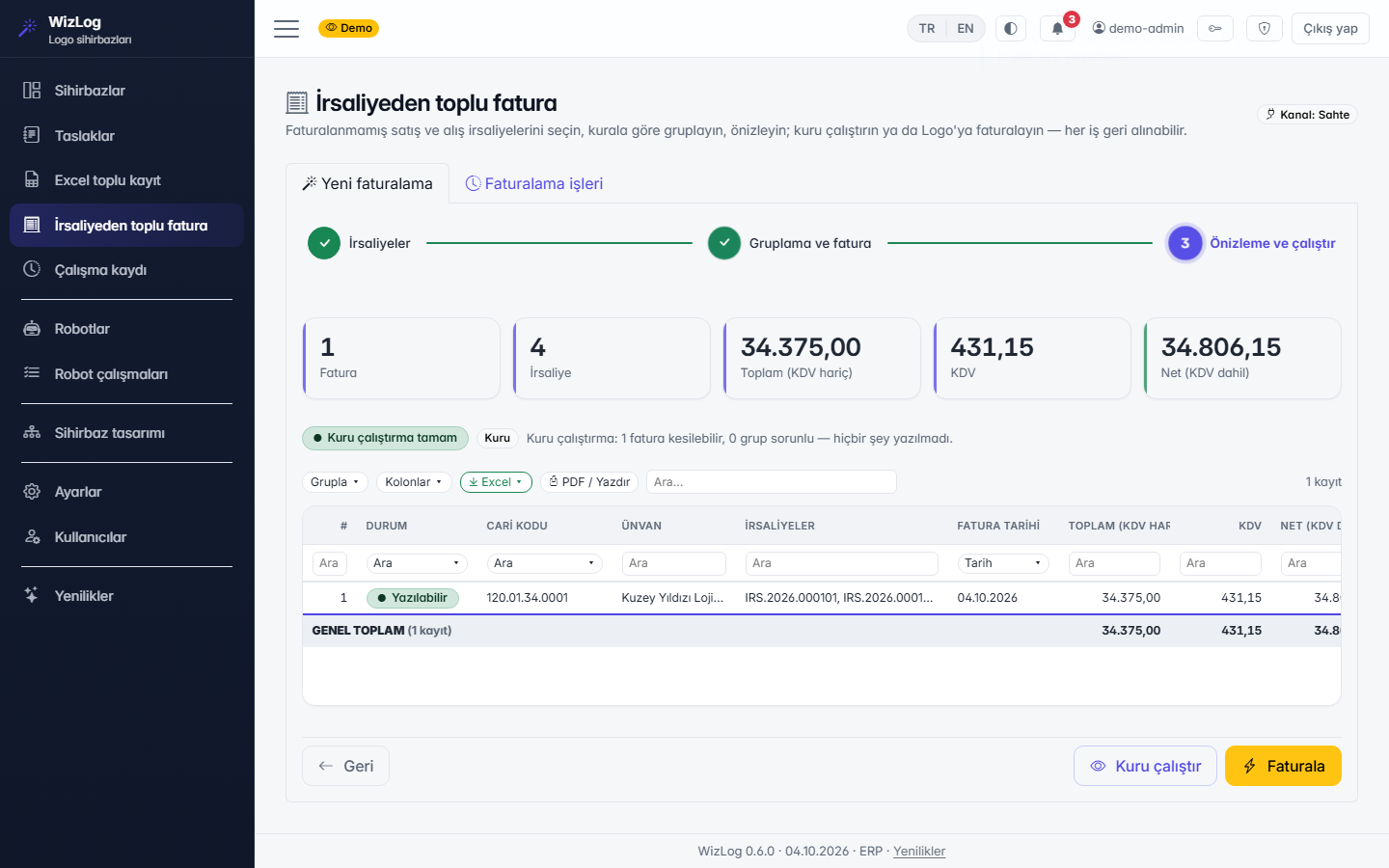Open Taslaklar in the sidebar
The image size is (1389, 868).
click(126, 136)
